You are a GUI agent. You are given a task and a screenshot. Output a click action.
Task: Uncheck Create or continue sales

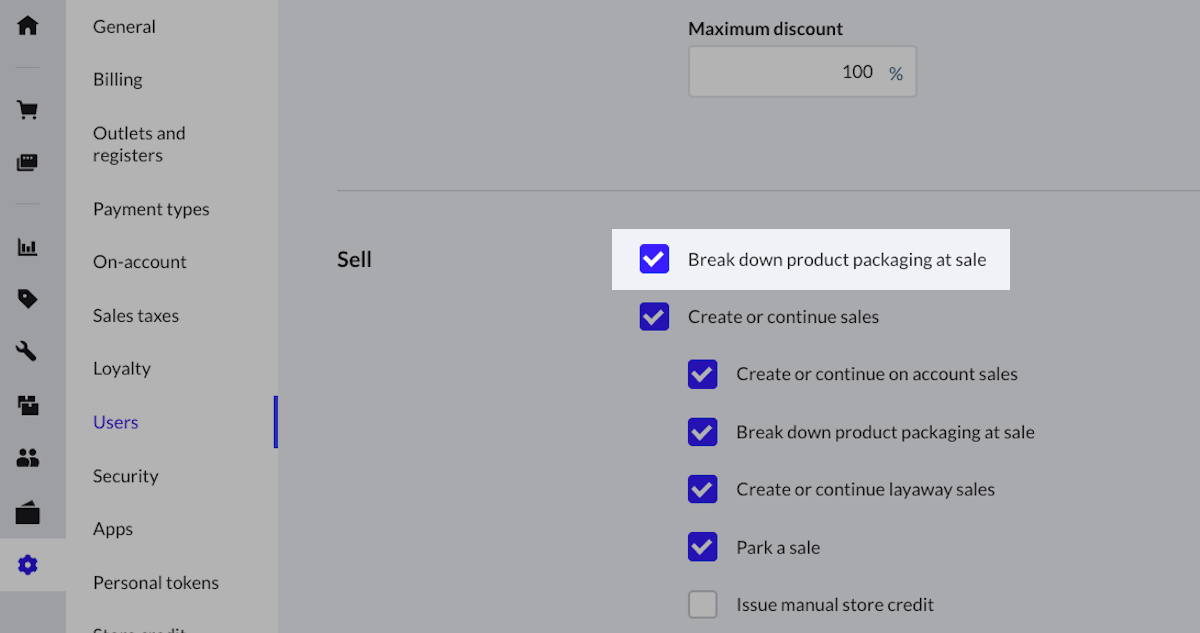[654, 317]
